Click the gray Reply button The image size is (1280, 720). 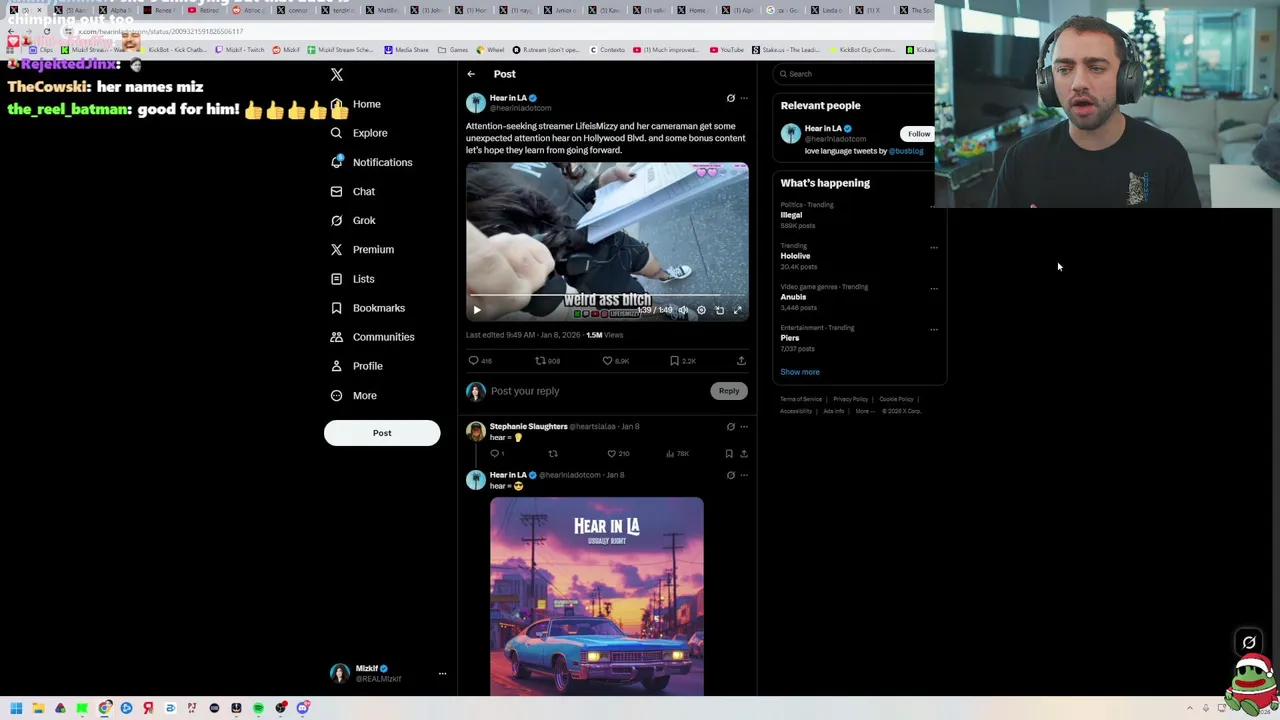click(729, 391)
